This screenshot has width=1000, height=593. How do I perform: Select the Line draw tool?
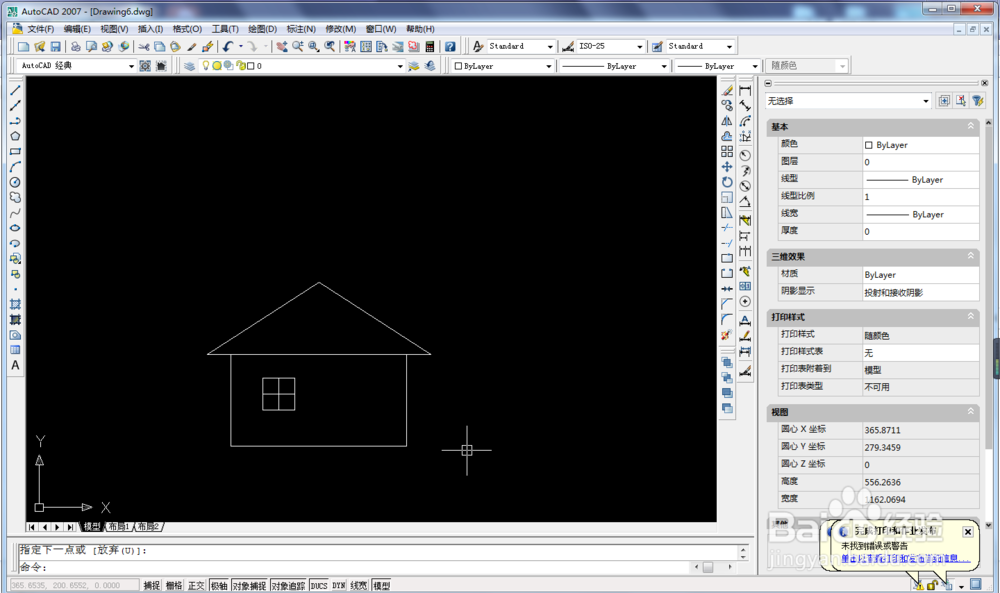coord(15,91)
